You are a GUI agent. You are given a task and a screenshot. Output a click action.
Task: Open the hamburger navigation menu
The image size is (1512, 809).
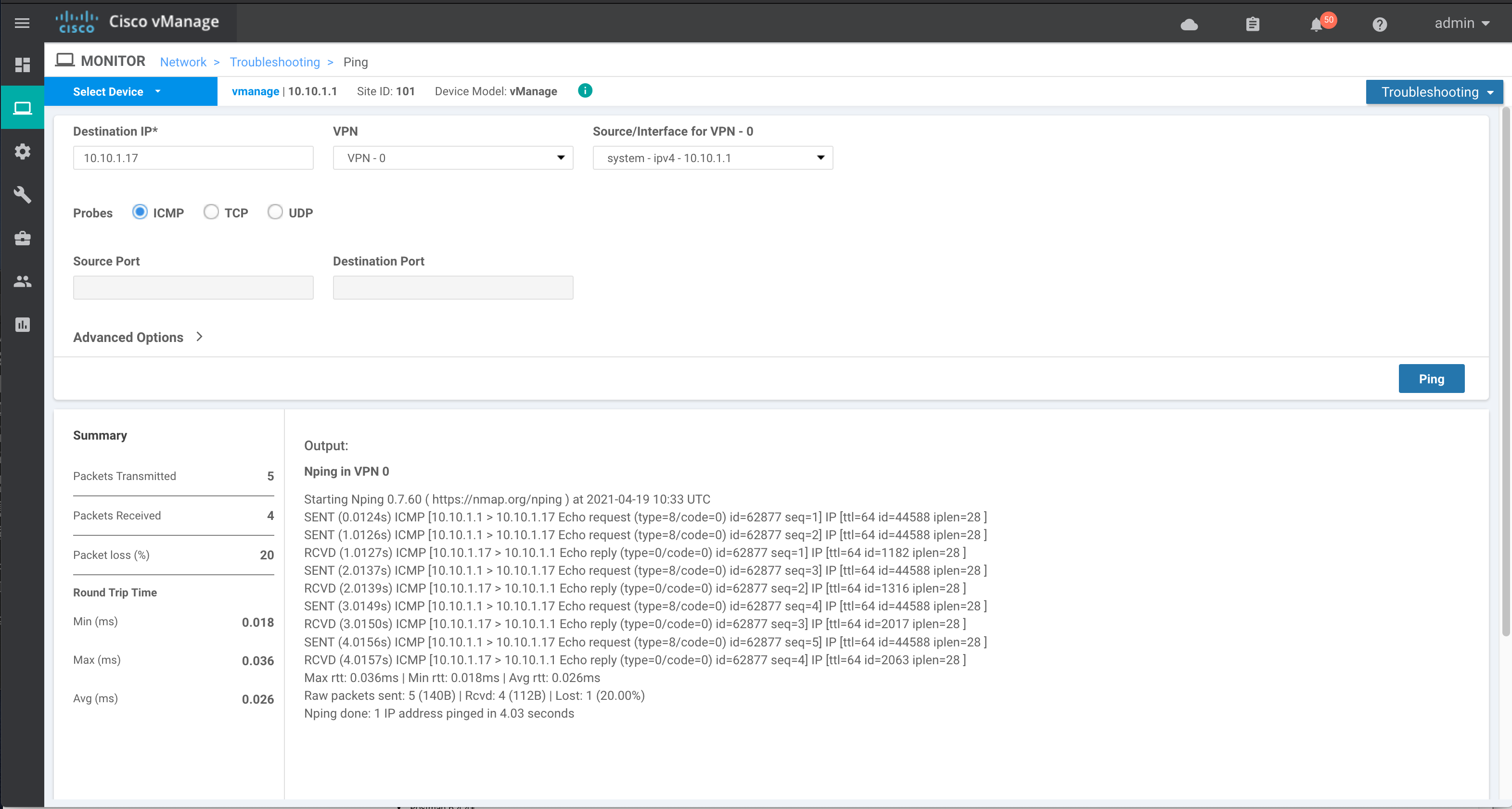[x=22, y=23]
